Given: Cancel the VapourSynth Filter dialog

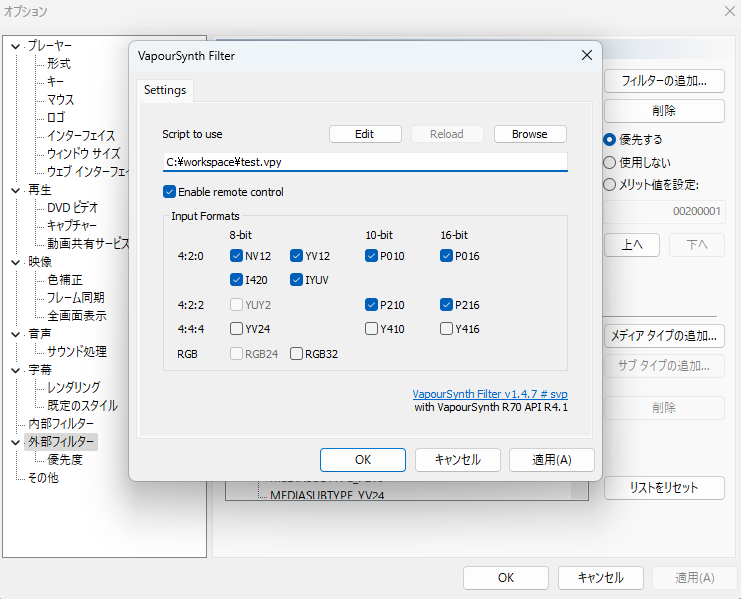Looking at the screenshot, I should click(457, 460).
